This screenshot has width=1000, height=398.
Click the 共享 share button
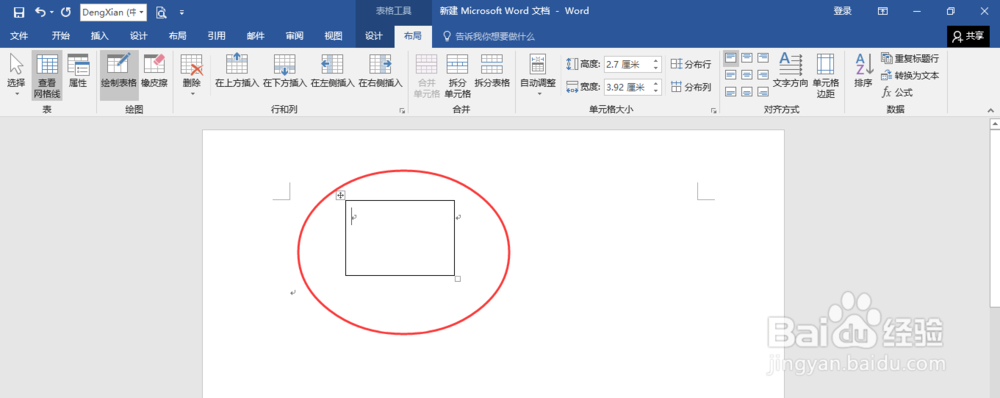tap(967, 36)
